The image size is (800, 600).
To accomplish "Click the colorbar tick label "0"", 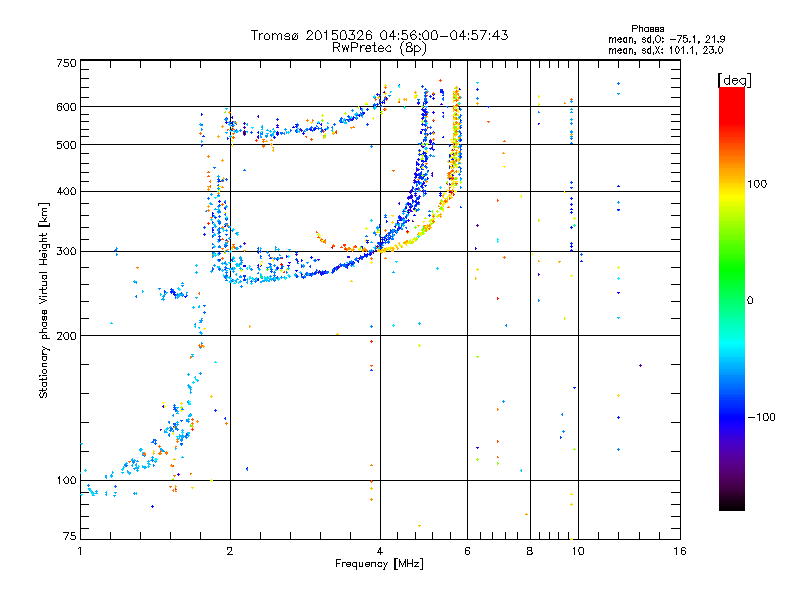I will (750, 300).
